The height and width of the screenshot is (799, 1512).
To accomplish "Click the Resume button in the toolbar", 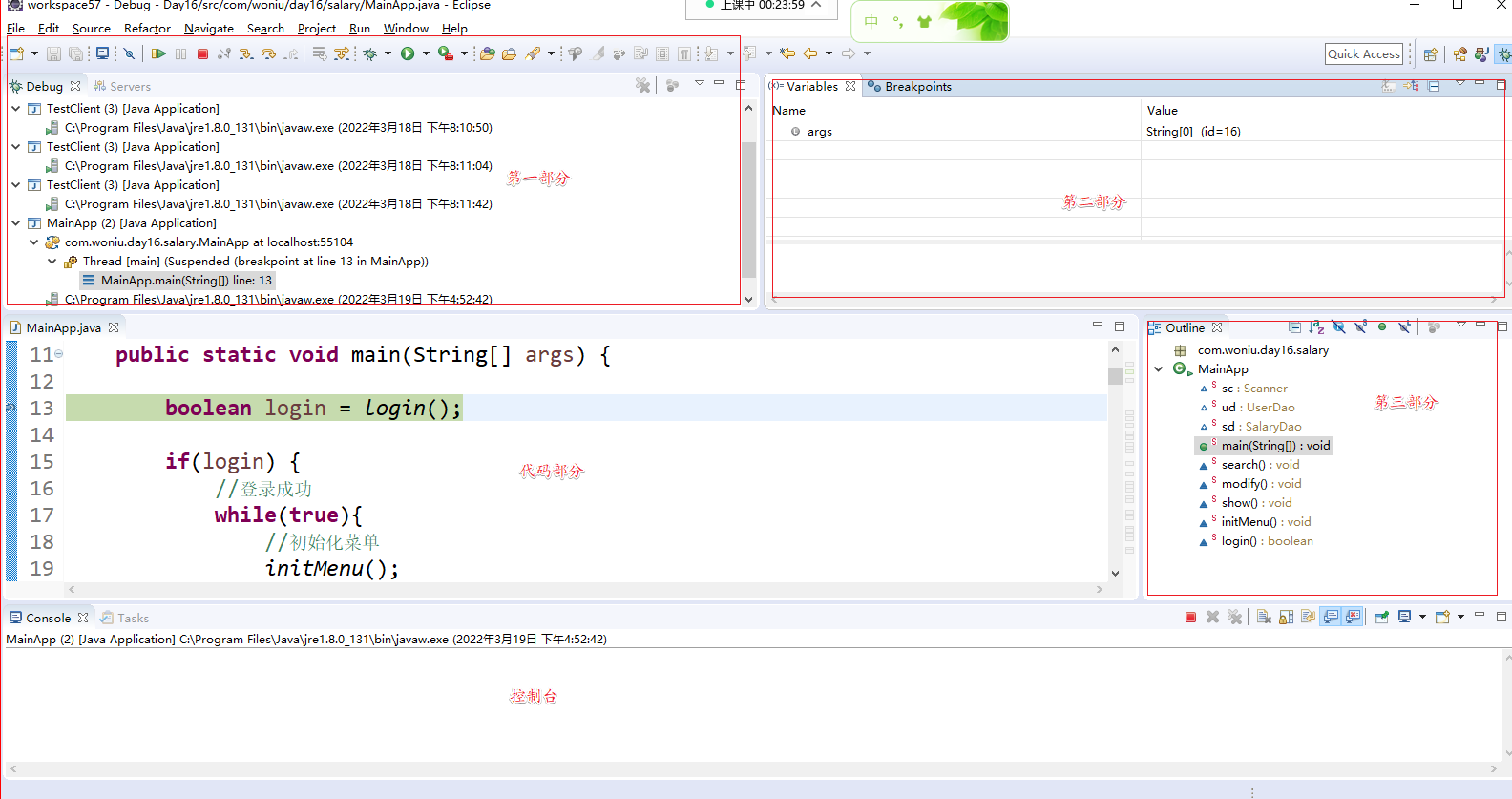I will [158, 53].
